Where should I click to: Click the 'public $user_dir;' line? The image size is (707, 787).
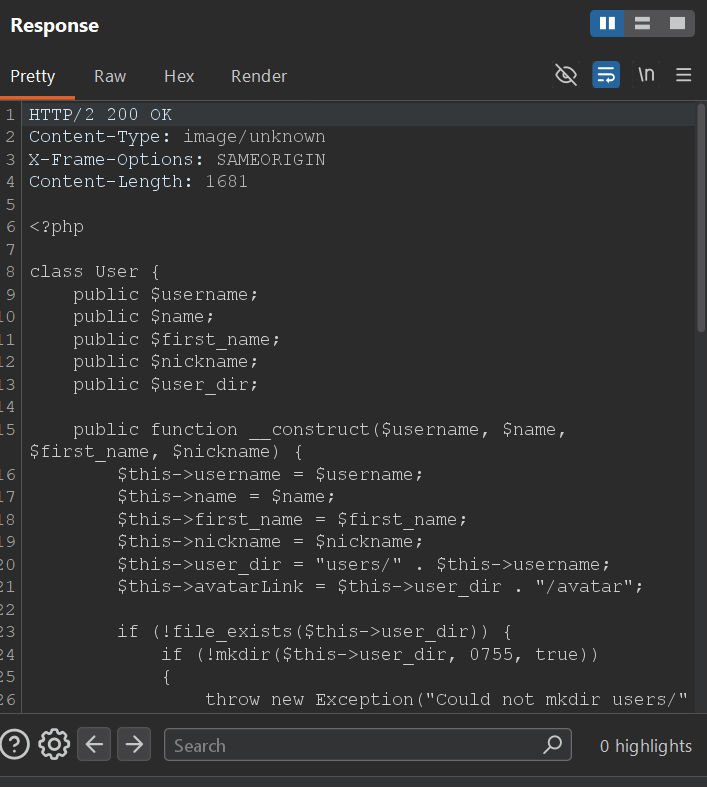tap(166, 385)
